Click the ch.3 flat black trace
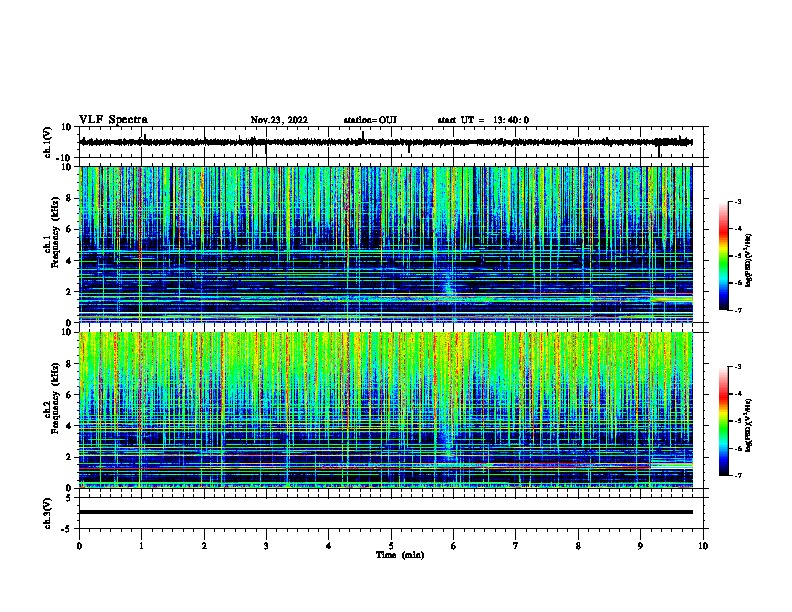Screen dimensions: 792x612 [385, 512]
